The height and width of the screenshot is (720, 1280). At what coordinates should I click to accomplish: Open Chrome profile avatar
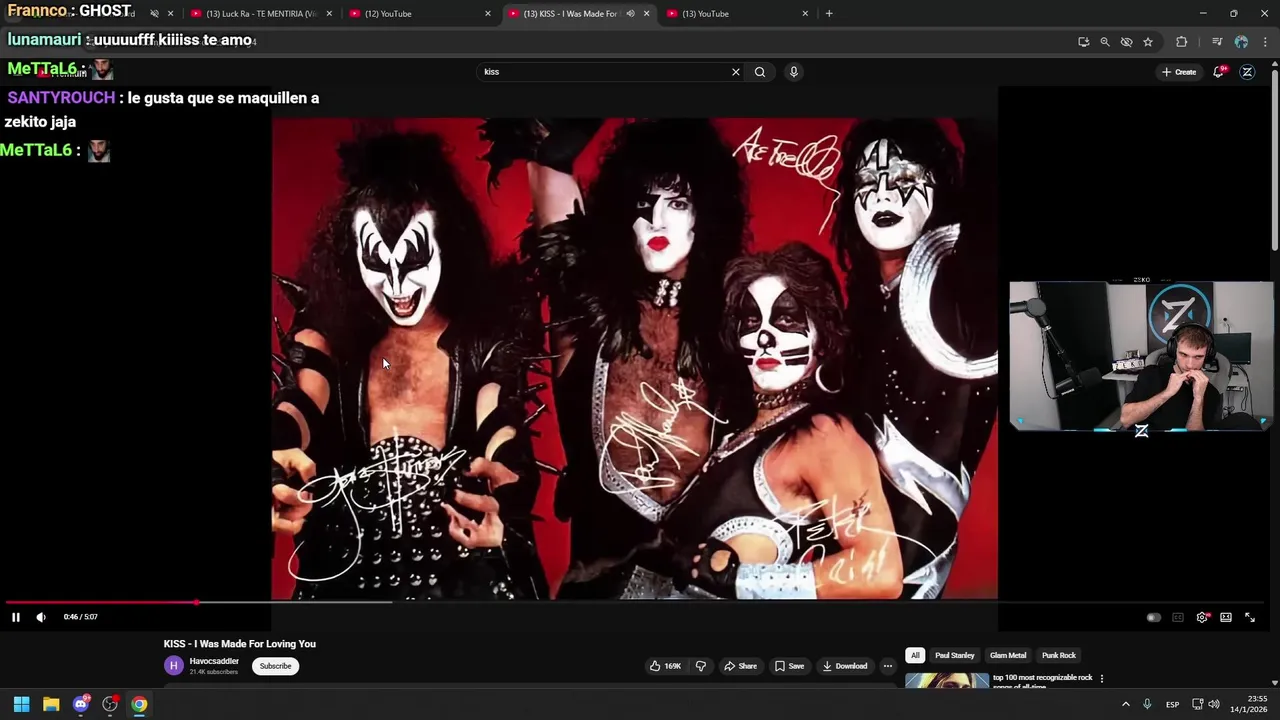(x=1241, y=42)
